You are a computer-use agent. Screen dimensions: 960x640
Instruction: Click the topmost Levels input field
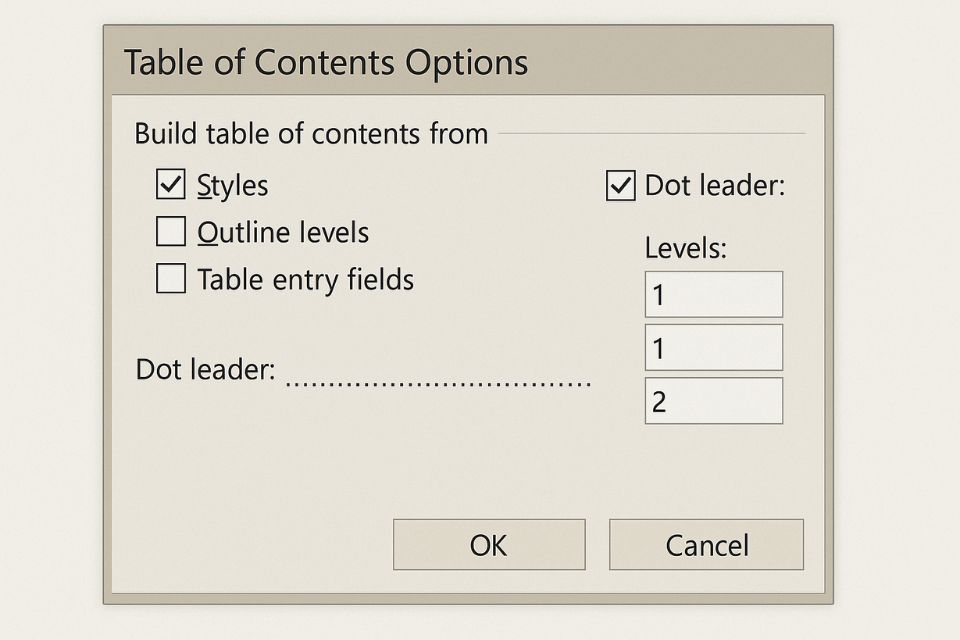(713, 294)
